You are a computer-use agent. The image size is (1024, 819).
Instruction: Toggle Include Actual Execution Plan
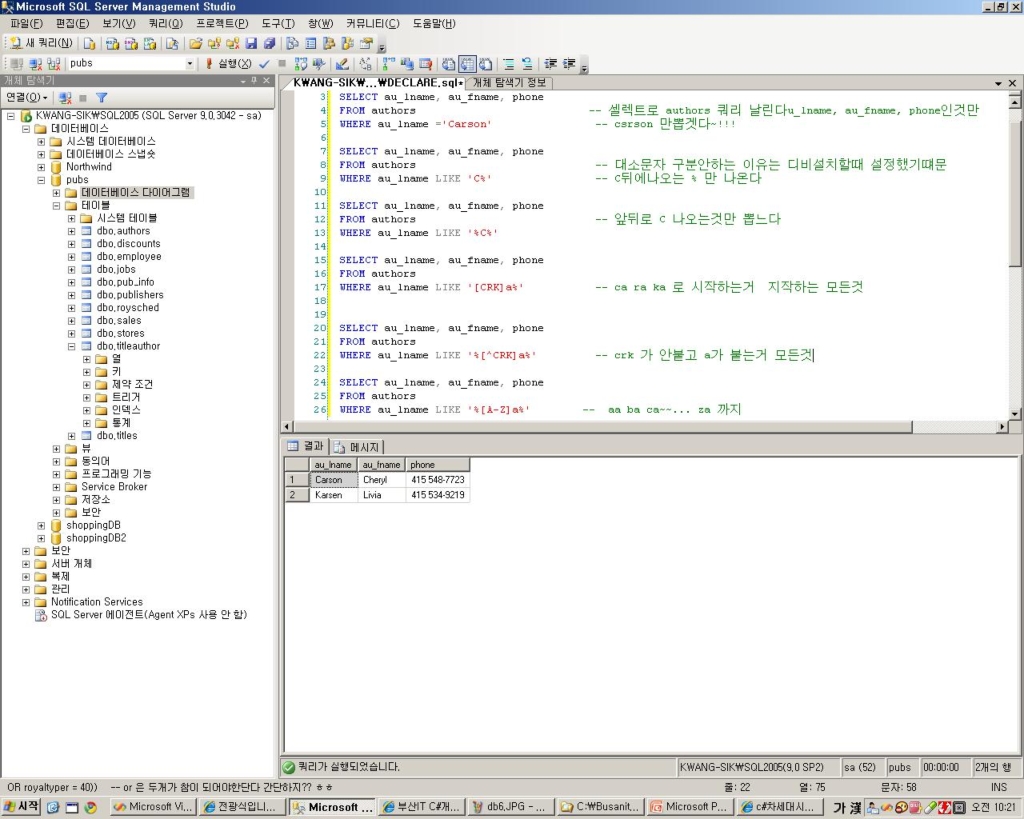[389, 63]
